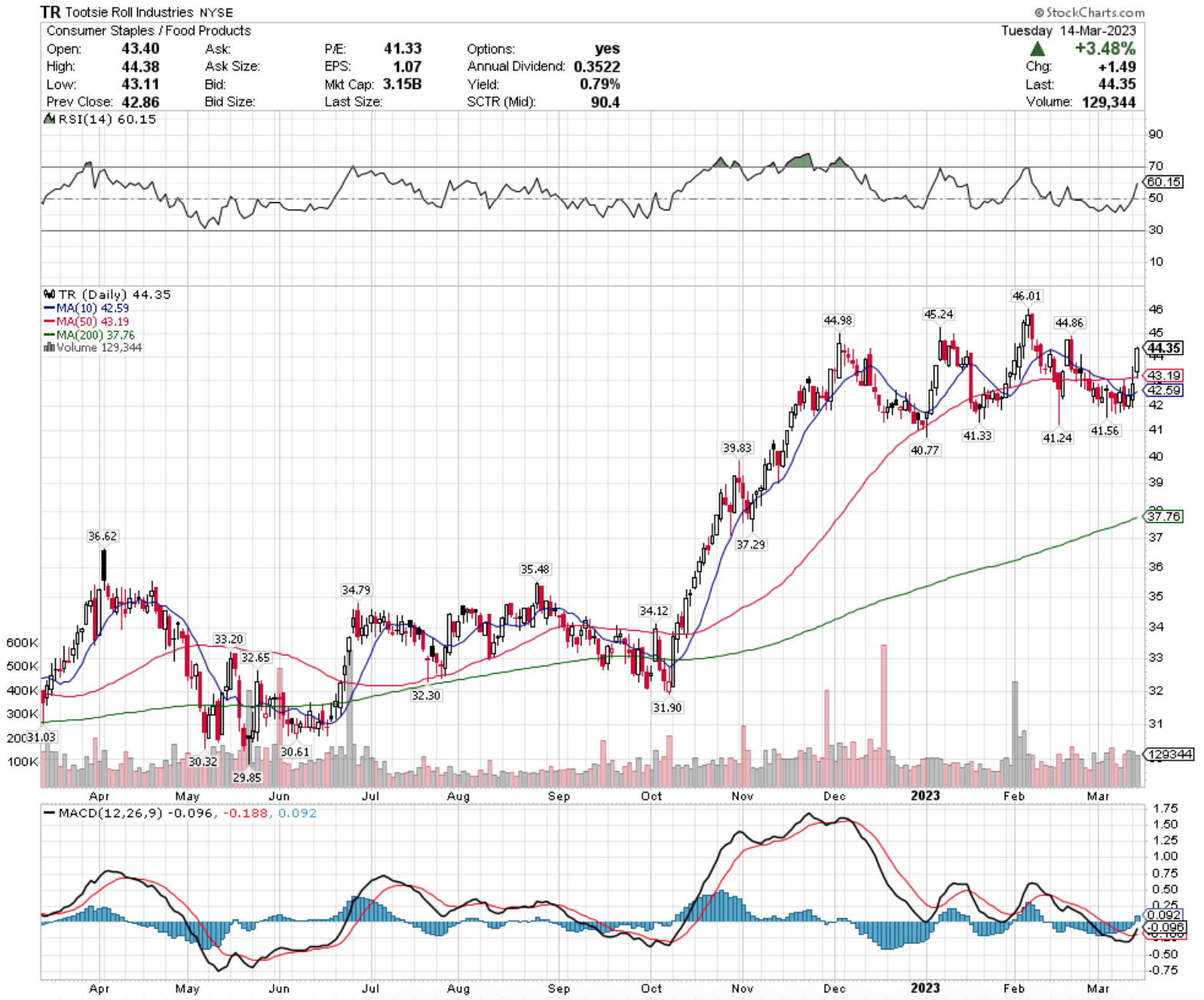This screenshot has height=1000, width=1204.
Task: Click the 34.79 price annotation
Action: click(356, 590)
